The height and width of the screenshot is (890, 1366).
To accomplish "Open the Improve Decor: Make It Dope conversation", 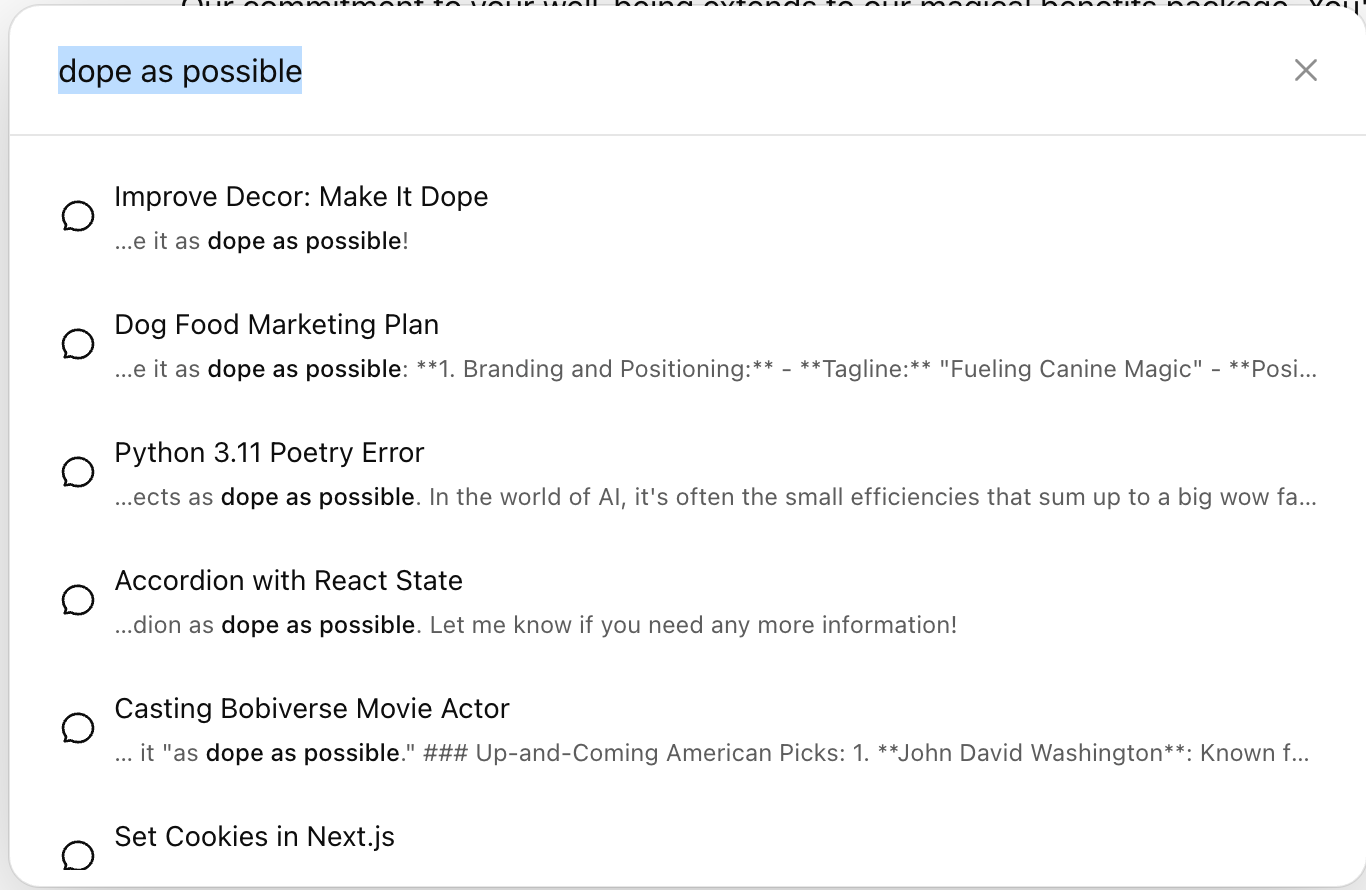I will point(302,196).
